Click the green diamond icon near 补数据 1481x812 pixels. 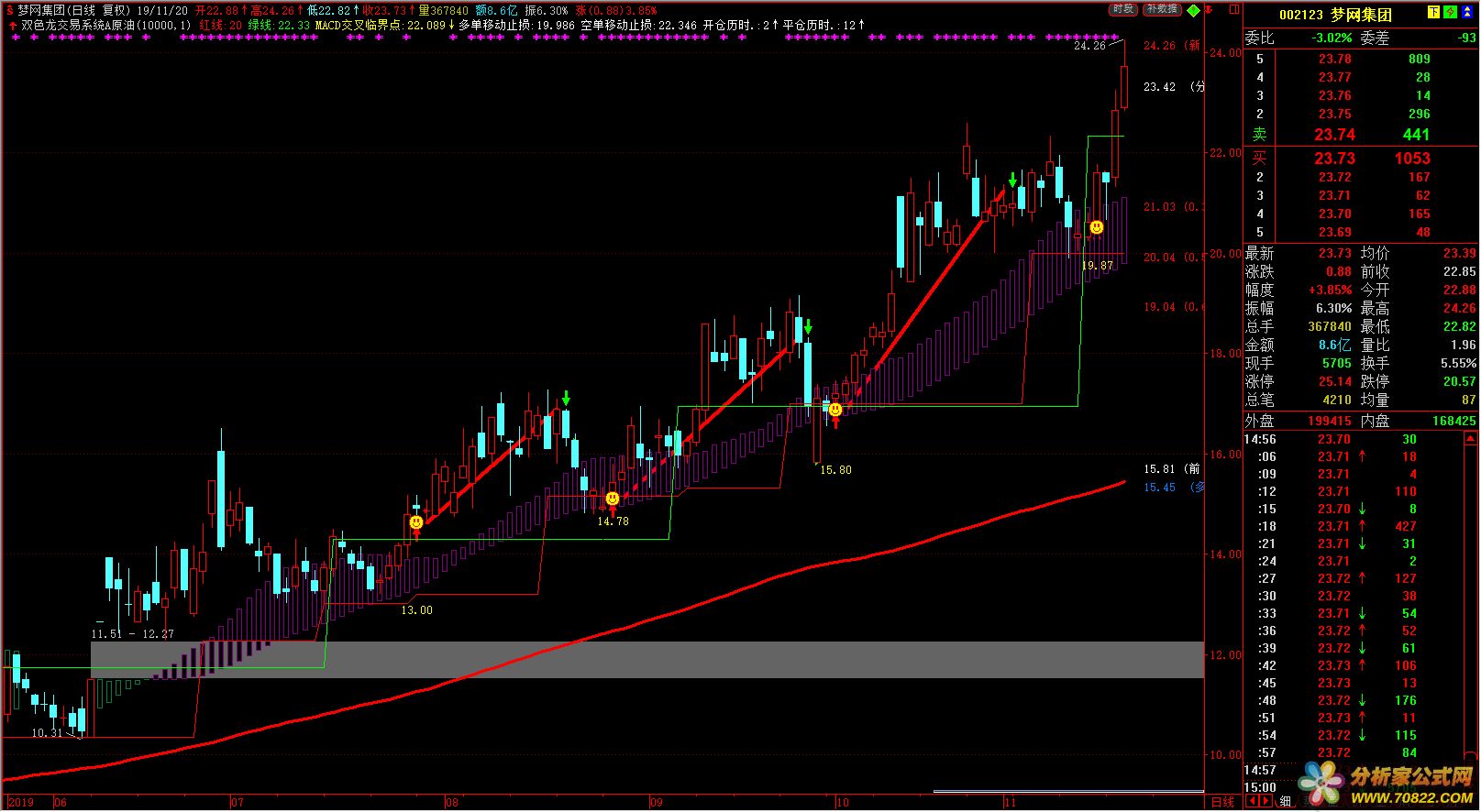tap(1193, 11)
